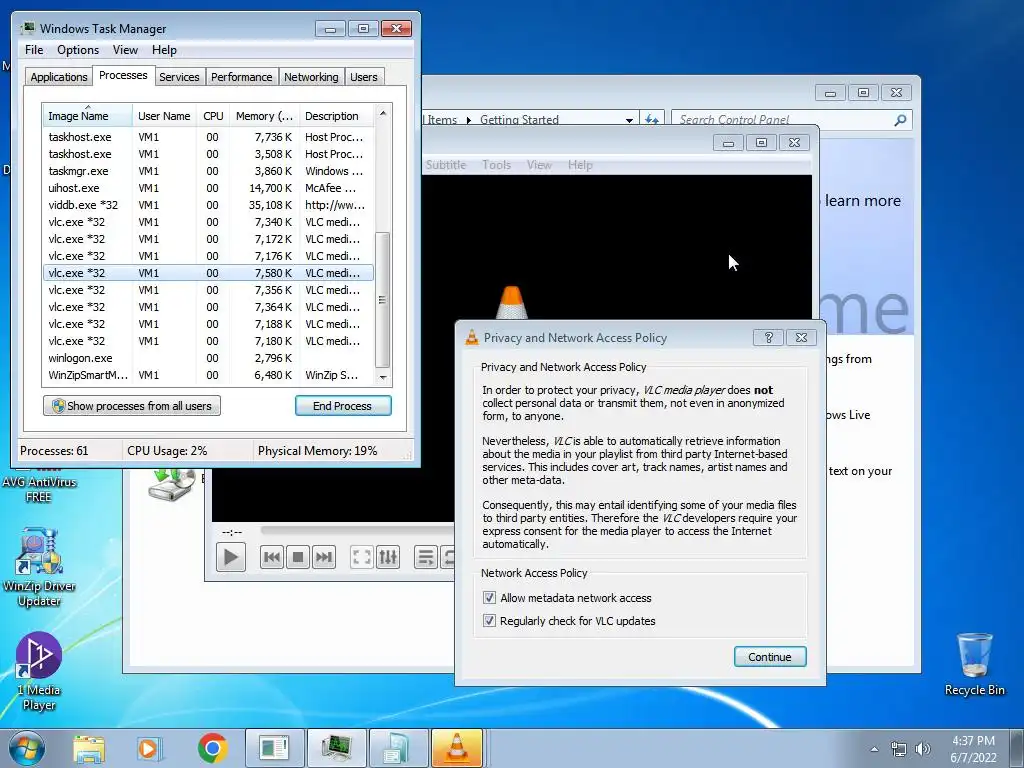Click the taskbar clock showing 4:37 PM
This screenshot has width=1024, height=768.
973,748
